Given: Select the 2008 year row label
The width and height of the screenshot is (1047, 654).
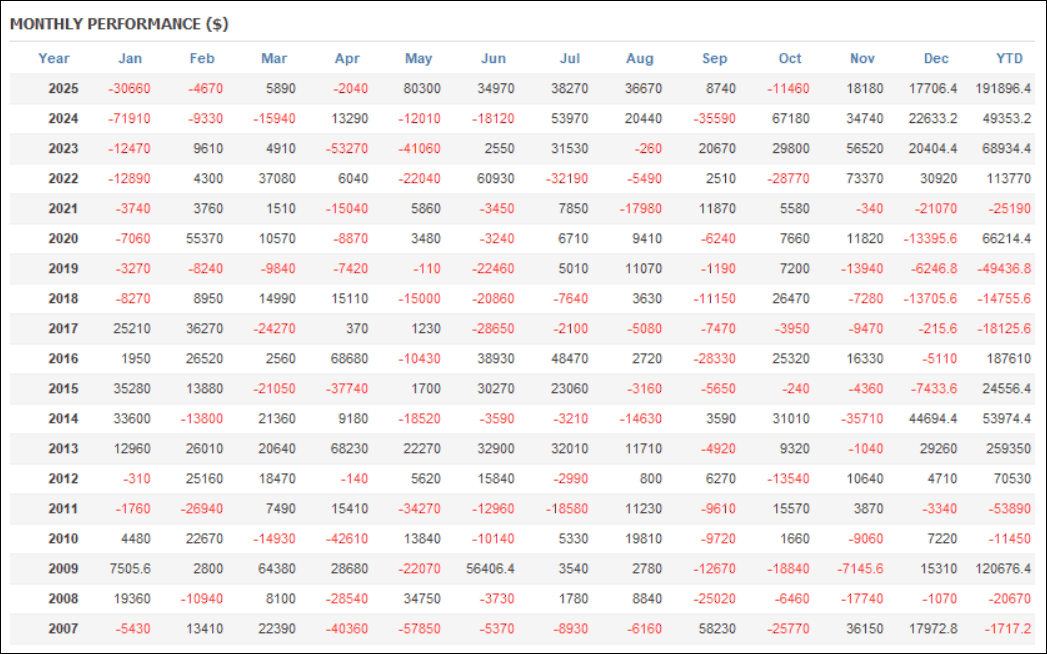Looking at the screenshot, I should click(63, 599).
